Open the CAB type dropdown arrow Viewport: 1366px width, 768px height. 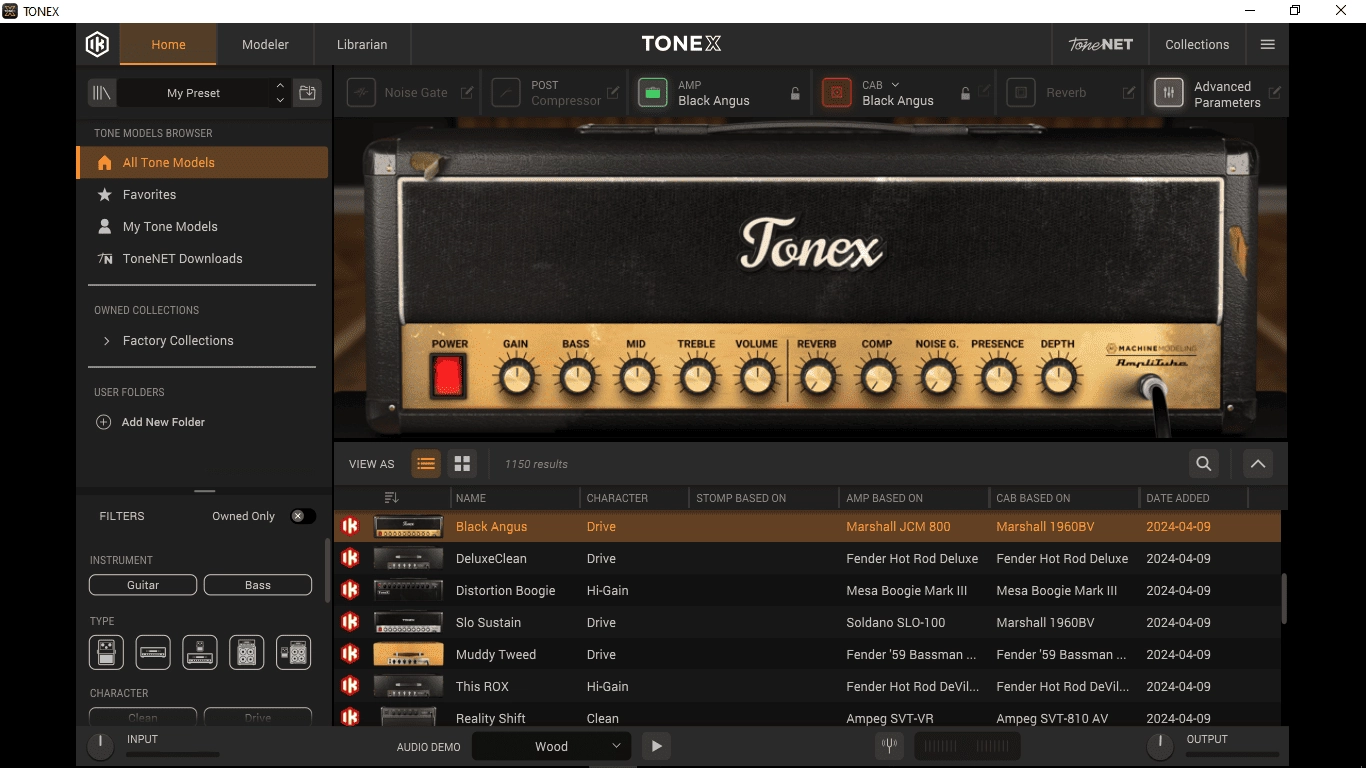895,85
